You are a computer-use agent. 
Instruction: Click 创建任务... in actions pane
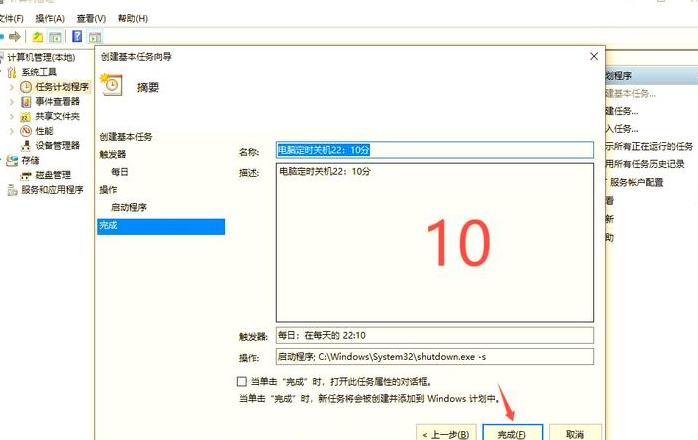click(622, 111)
